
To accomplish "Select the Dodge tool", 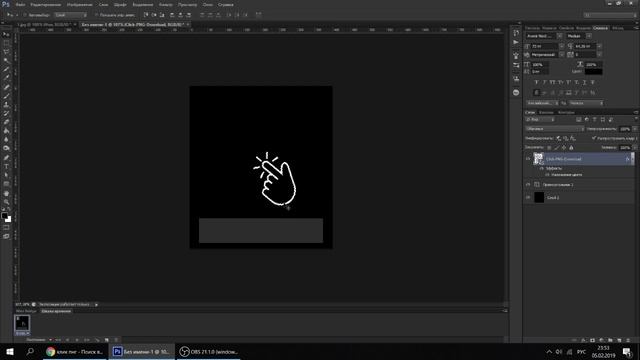I will [x=6, y=149].
